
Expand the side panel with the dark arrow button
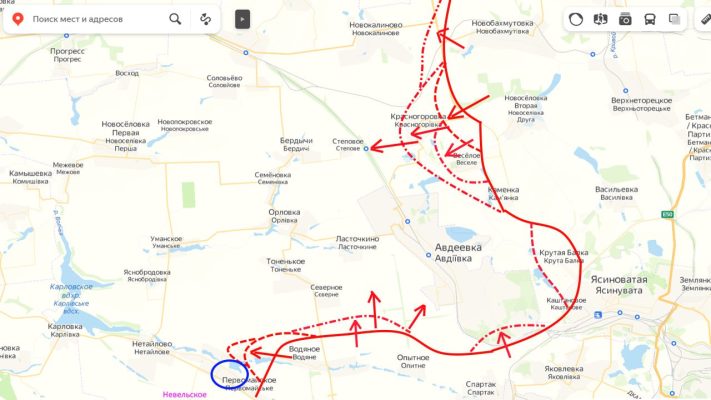coord(243,20)
